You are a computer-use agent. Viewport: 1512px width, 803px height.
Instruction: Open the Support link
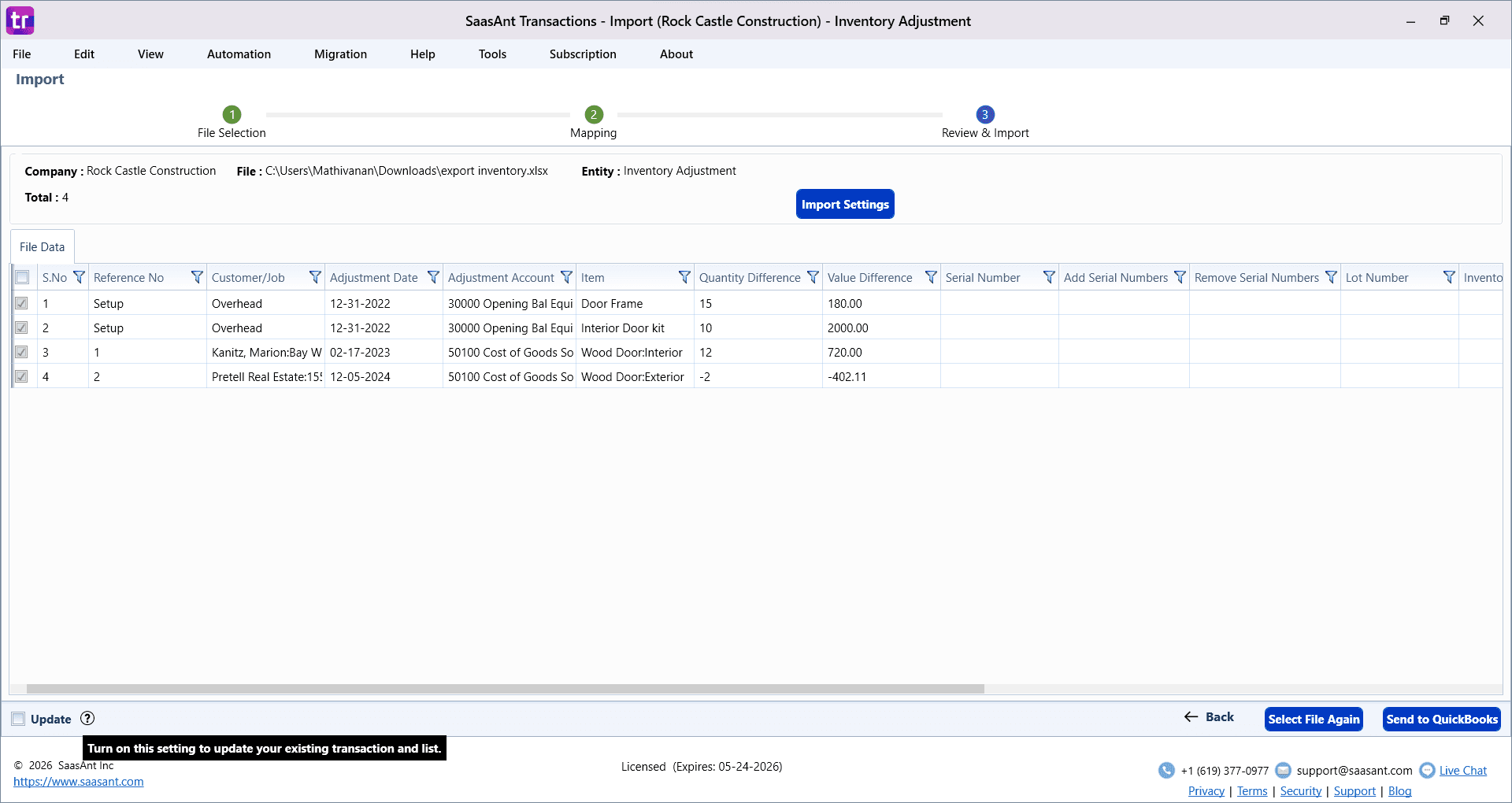[x=1354, y=791]
